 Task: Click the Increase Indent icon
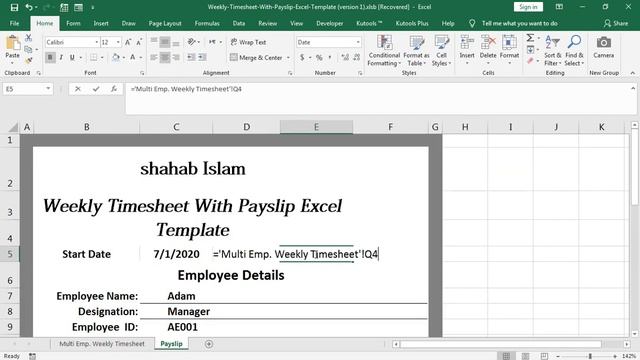click(x=202, y=58)
